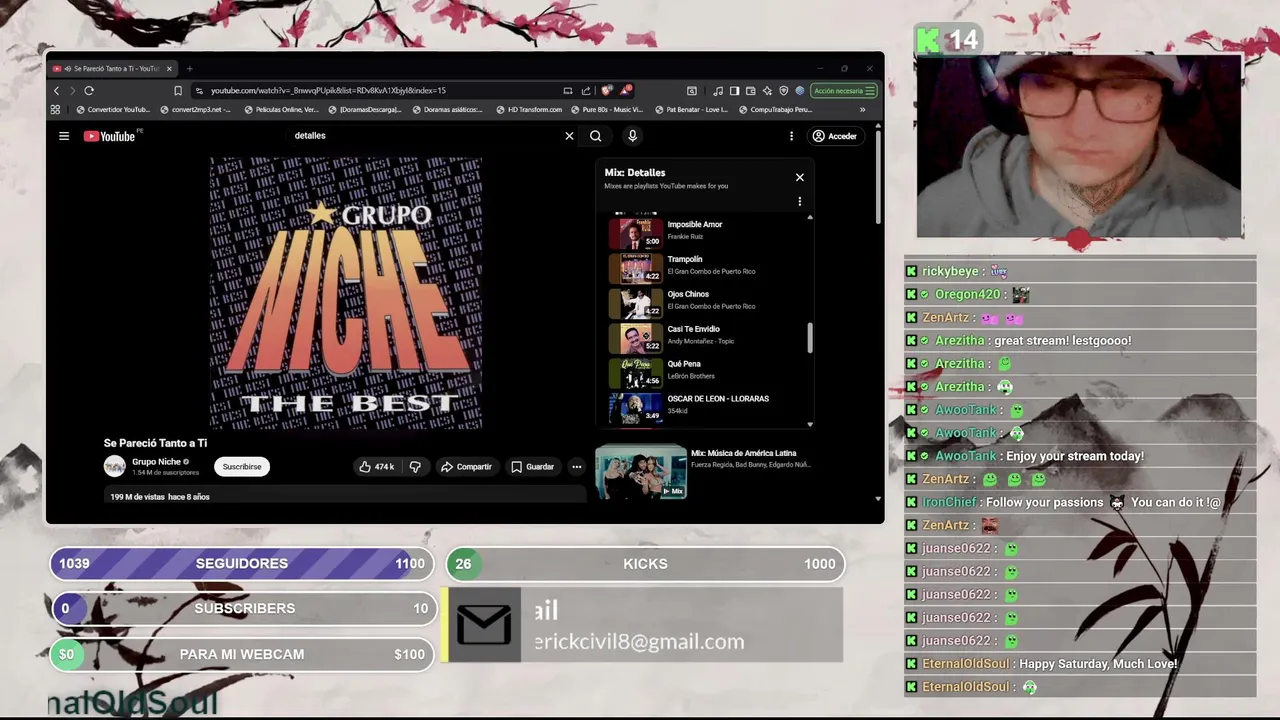The height and width of the screenshot is (720, 1280).
Task: Open the 'Convertidor YouTub...' bookmark
Action: tap(113, 110)
